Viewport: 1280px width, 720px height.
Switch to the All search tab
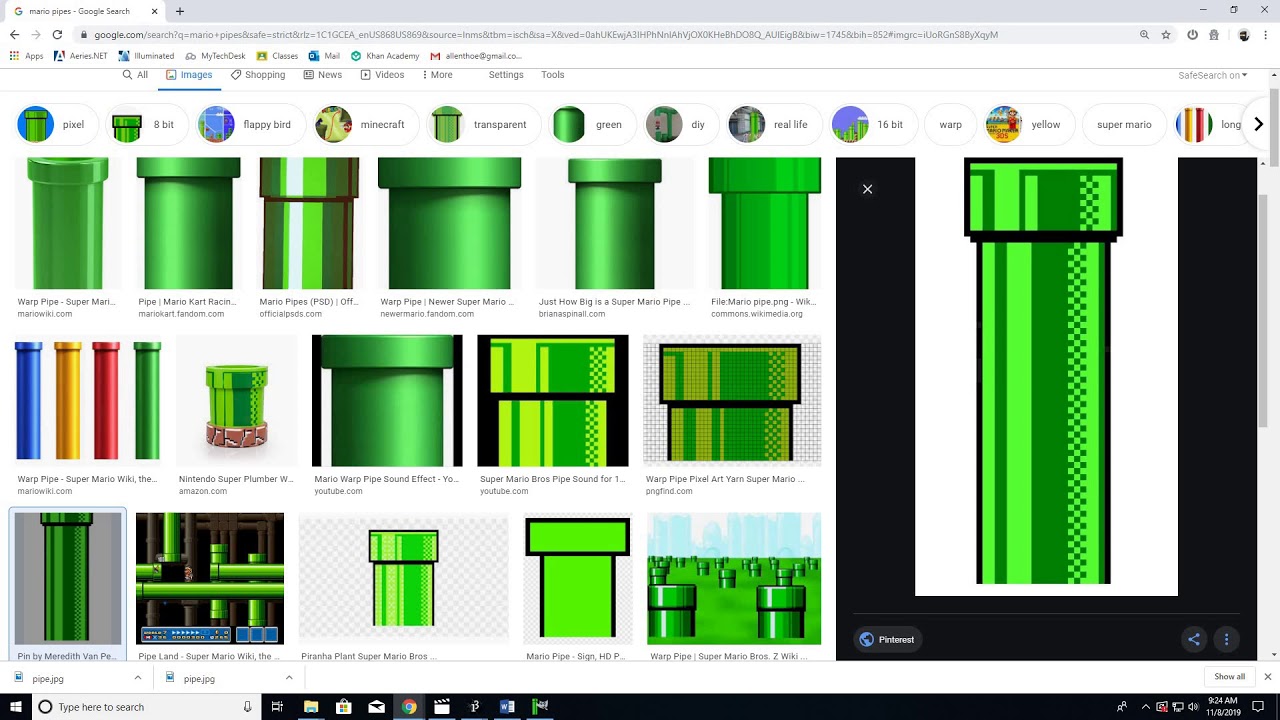(135, 75)
